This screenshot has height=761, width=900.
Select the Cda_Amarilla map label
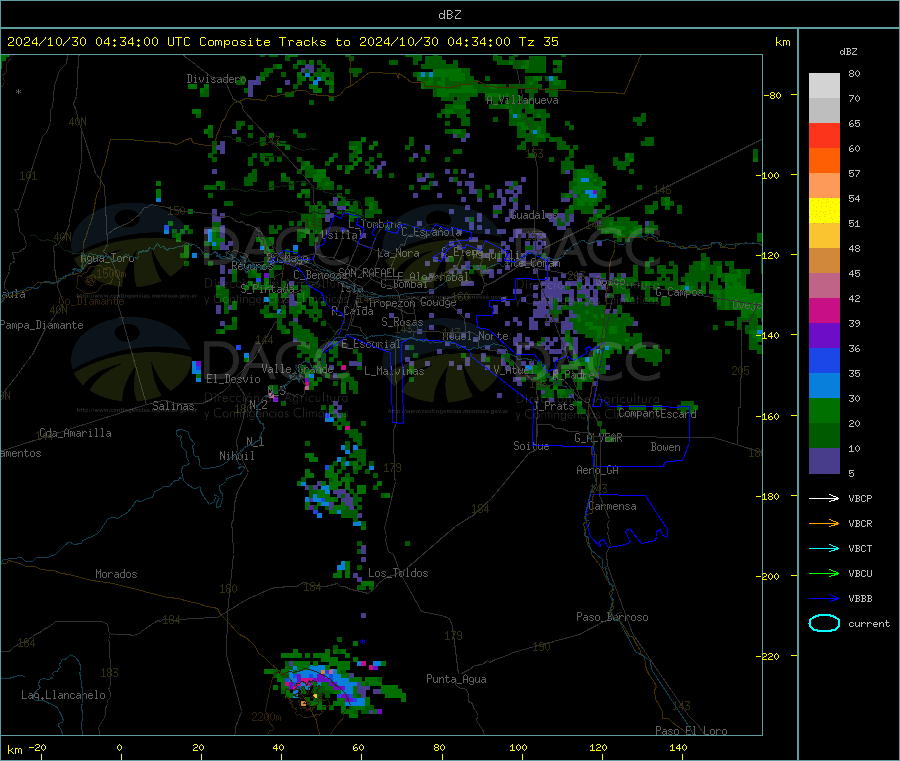75,433
